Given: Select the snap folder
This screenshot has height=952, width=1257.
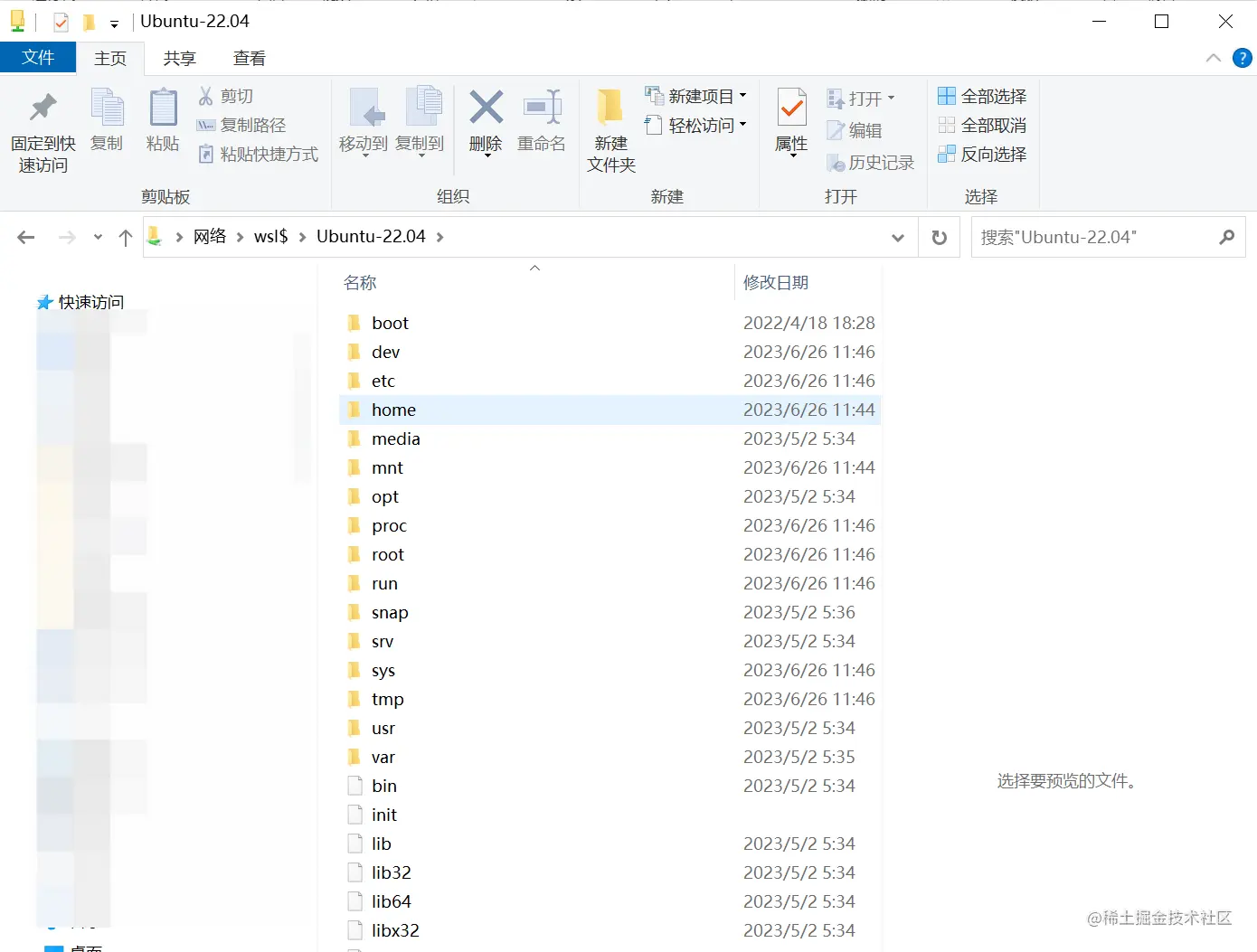Looking at the screenshot, I should coord(610,612).
